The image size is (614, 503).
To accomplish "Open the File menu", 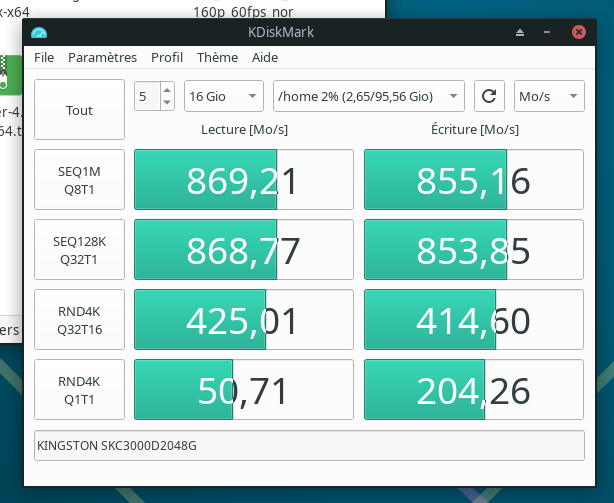I will (x=44, y=58).
